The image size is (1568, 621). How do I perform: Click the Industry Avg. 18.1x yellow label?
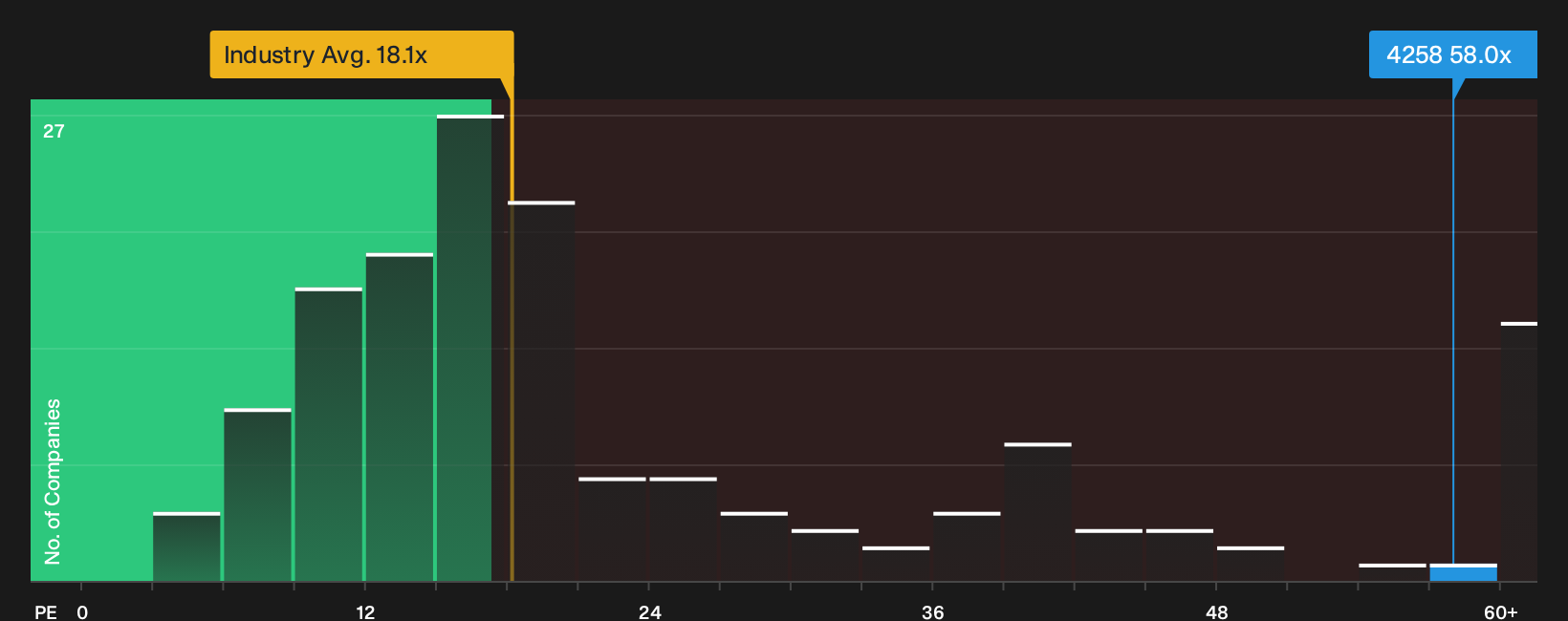(x=361, y=54)
